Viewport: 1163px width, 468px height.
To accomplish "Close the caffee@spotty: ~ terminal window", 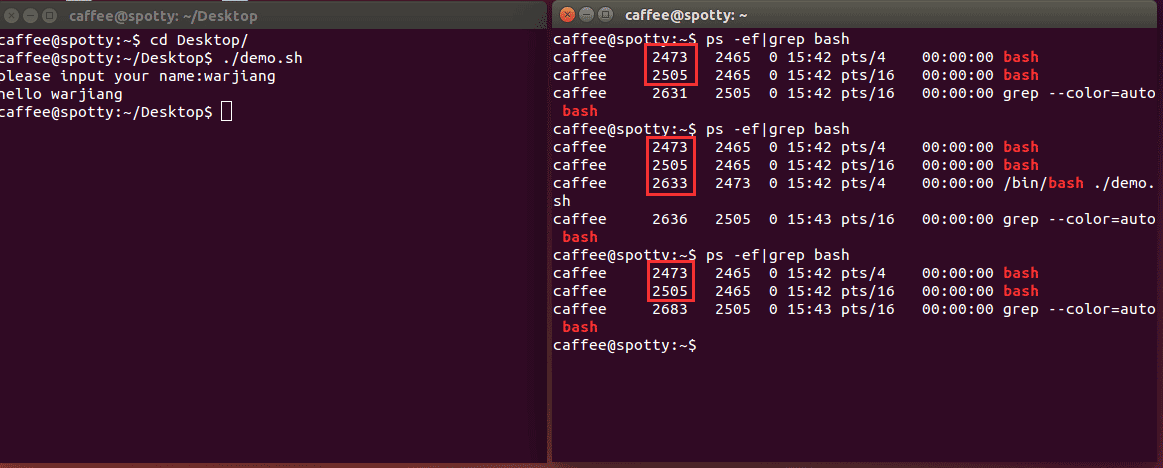I will [567, 14].
